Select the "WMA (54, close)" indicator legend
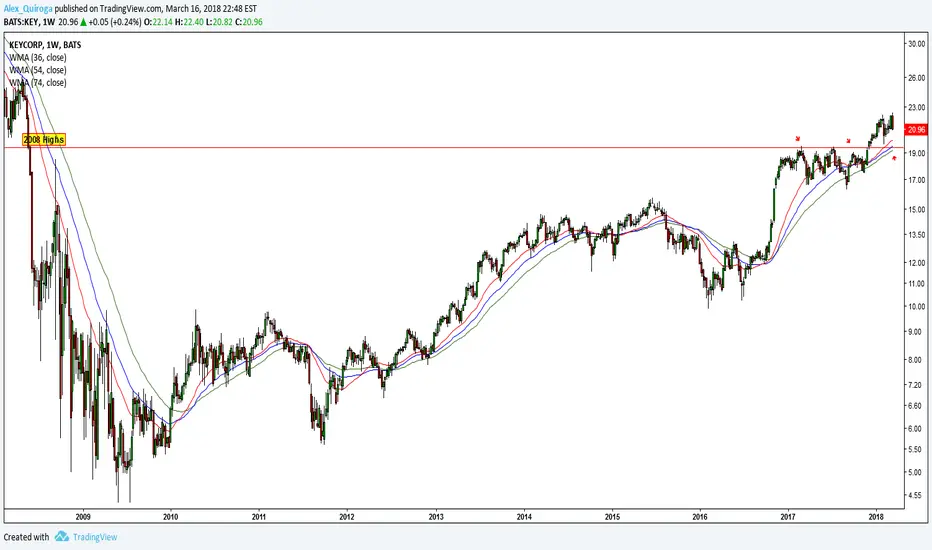The image size is (932, 550). 37,70
